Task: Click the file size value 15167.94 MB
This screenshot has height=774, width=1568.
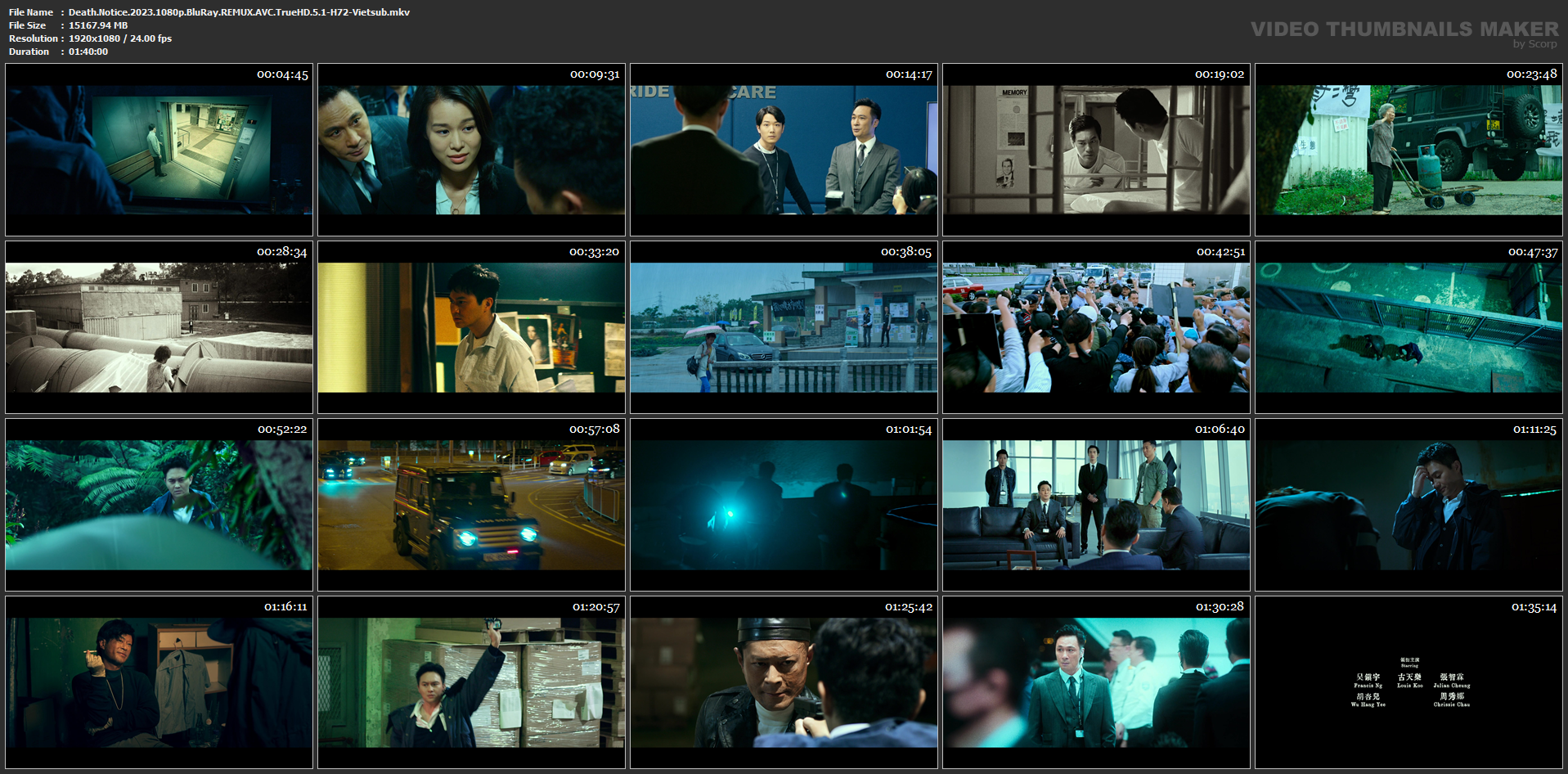Action: 98,25
